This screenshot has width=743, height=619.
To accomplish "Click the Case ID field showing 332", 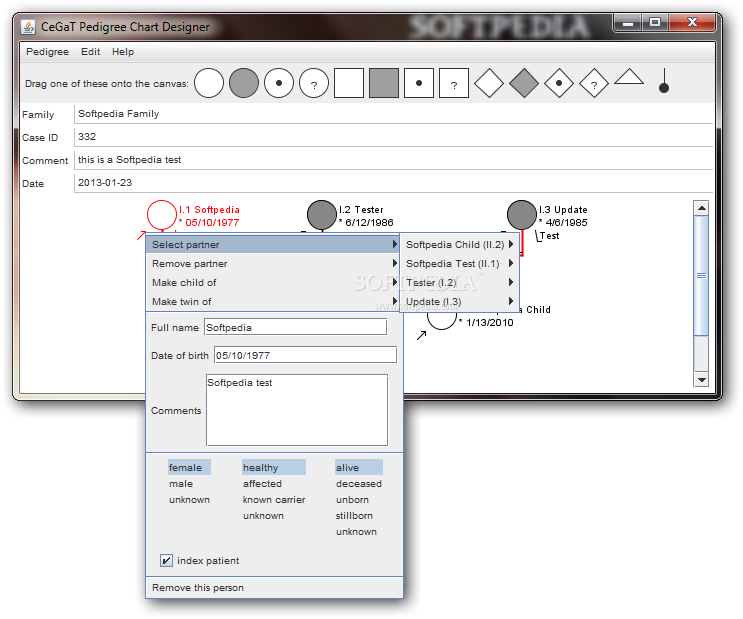I will pos(393,137).
